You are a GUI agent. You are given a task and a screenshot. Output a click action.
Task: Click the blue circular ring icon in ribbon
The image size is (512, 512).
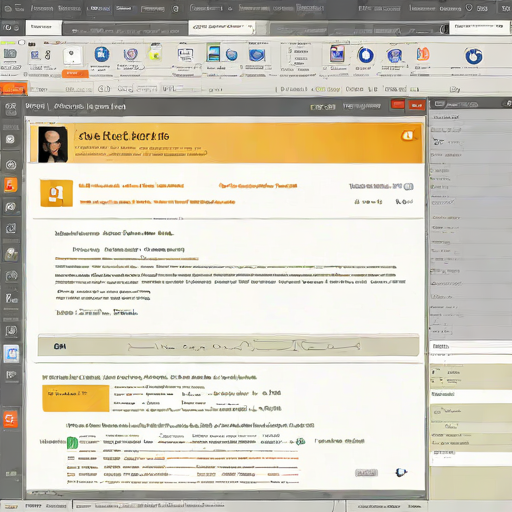point(366,55)
